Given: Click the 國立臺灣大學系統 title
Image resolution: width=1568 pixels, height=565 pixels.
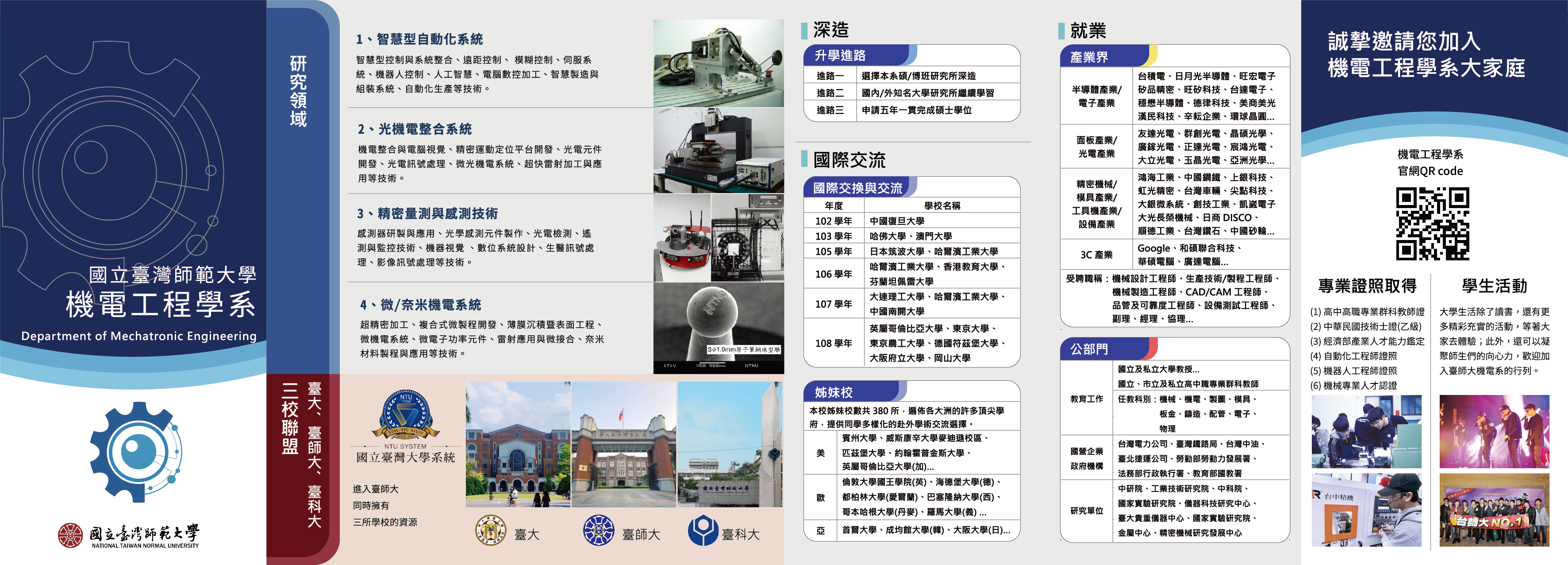Looking at the screenshot, I should 405,457.
